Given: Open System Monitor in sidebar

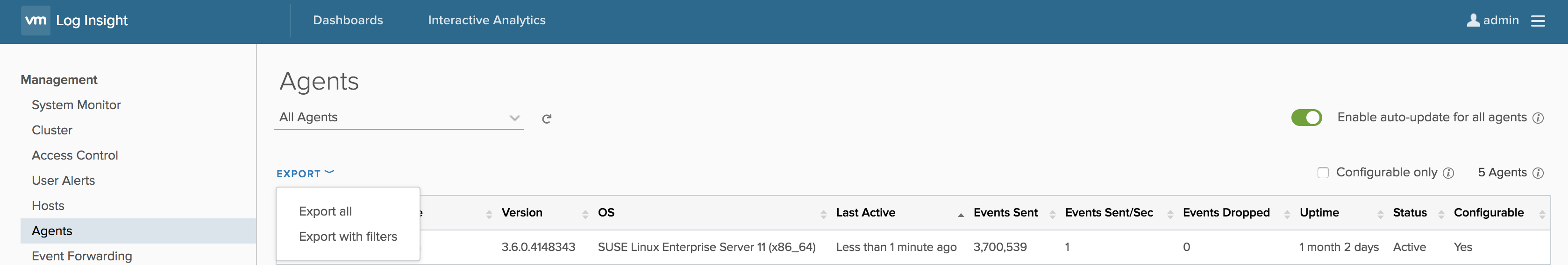Looking at the screenshot, I should 76,105.
